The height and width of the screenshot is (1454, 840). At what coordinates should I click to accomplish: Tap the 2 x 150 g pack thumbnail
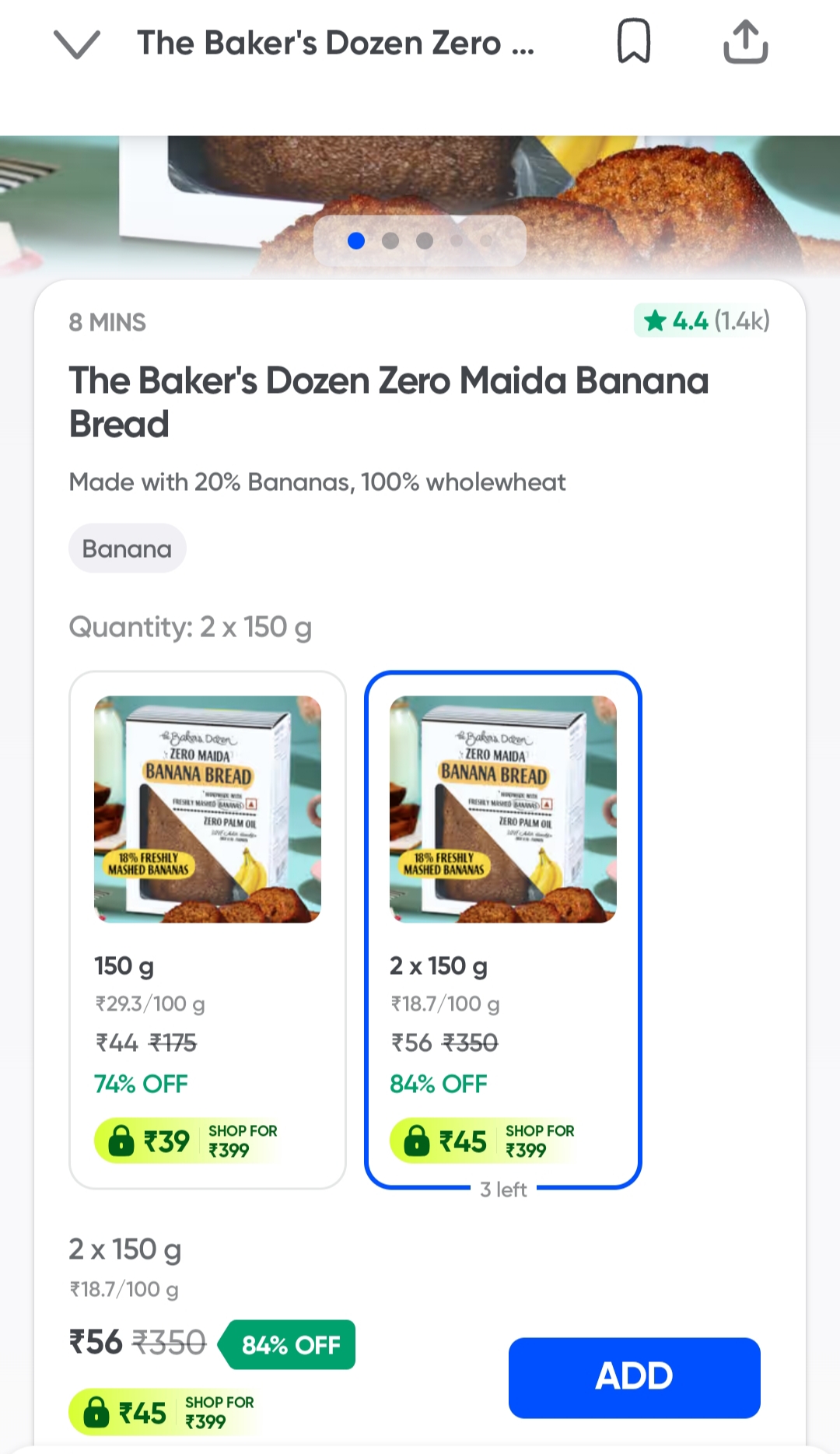(502, 809)
